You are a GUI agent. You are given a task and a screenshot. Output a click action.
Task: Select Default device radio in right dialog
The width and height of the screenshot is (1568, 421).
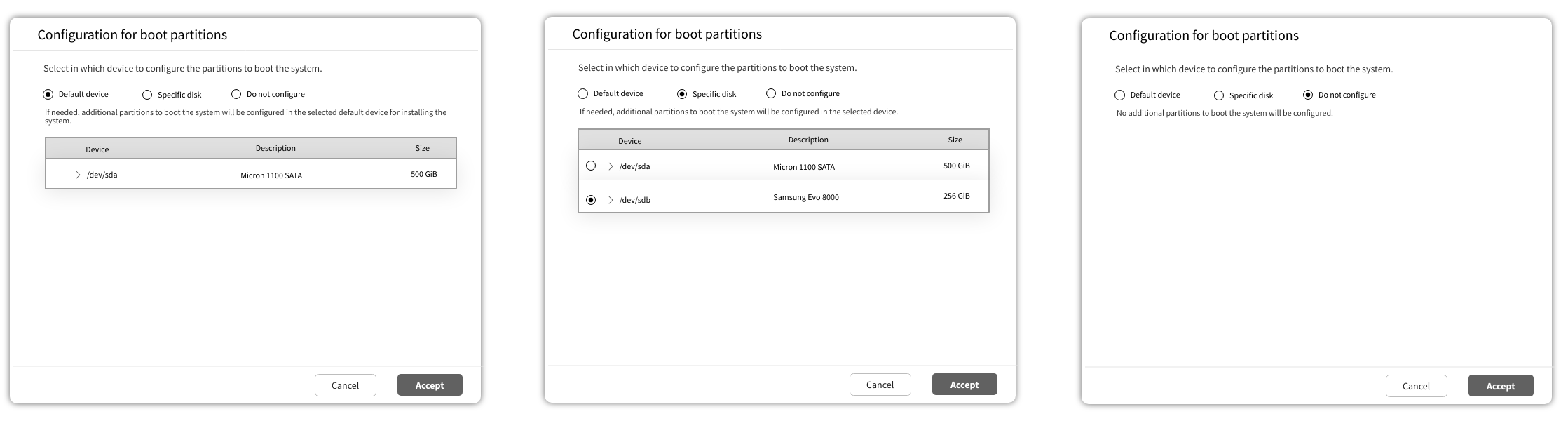click(1120, 95)
